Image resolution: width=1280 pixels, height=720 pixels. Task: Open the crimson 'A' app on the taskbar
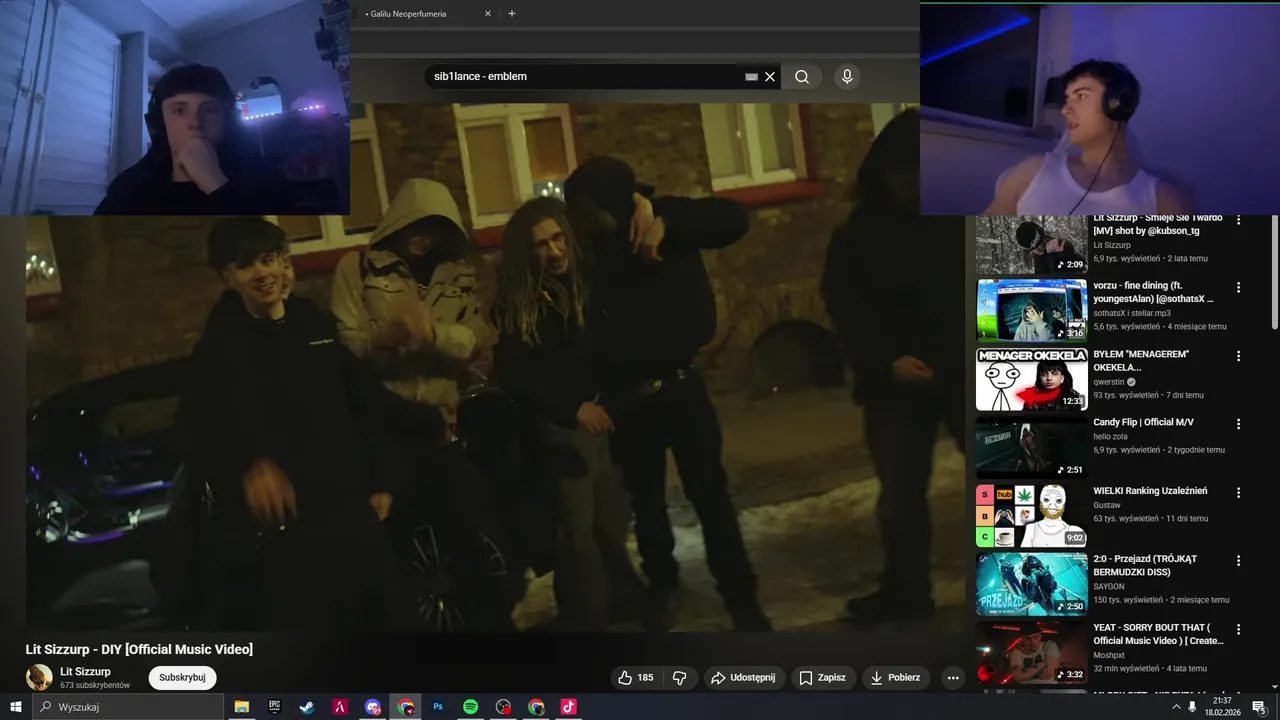(x=340, y=707)
